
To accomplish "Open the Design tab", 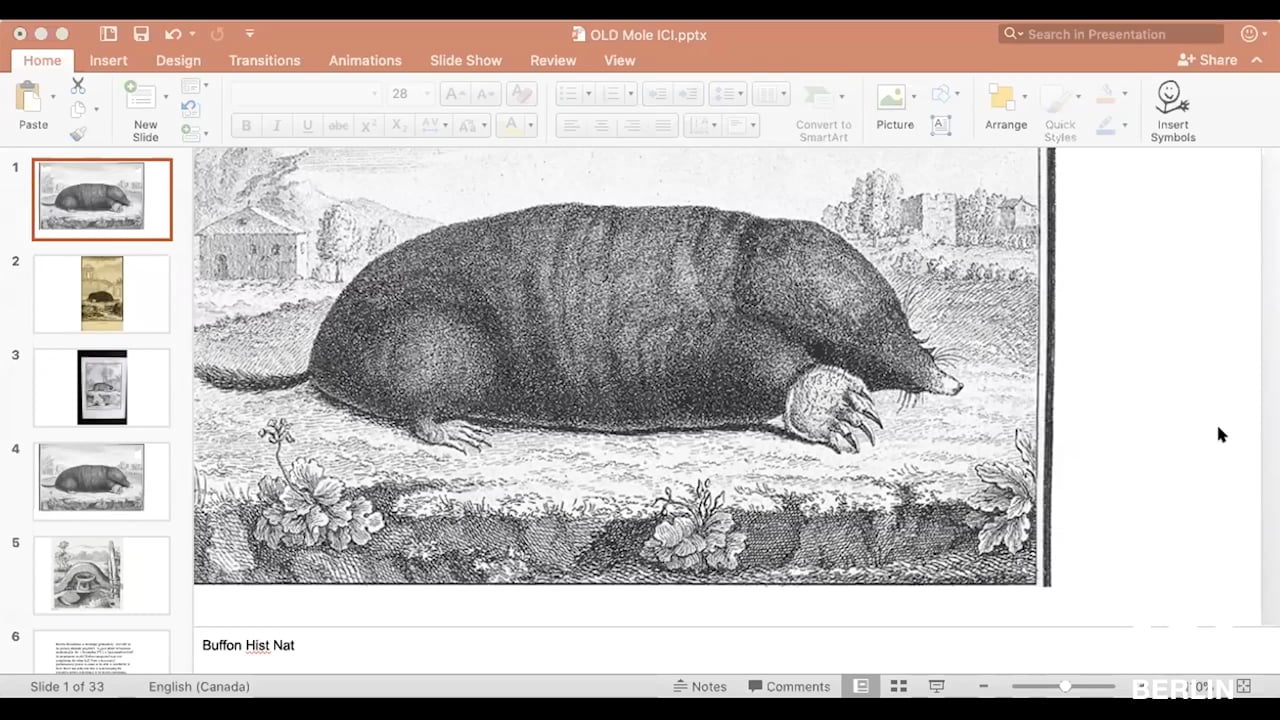I will (x=178, y=60).
